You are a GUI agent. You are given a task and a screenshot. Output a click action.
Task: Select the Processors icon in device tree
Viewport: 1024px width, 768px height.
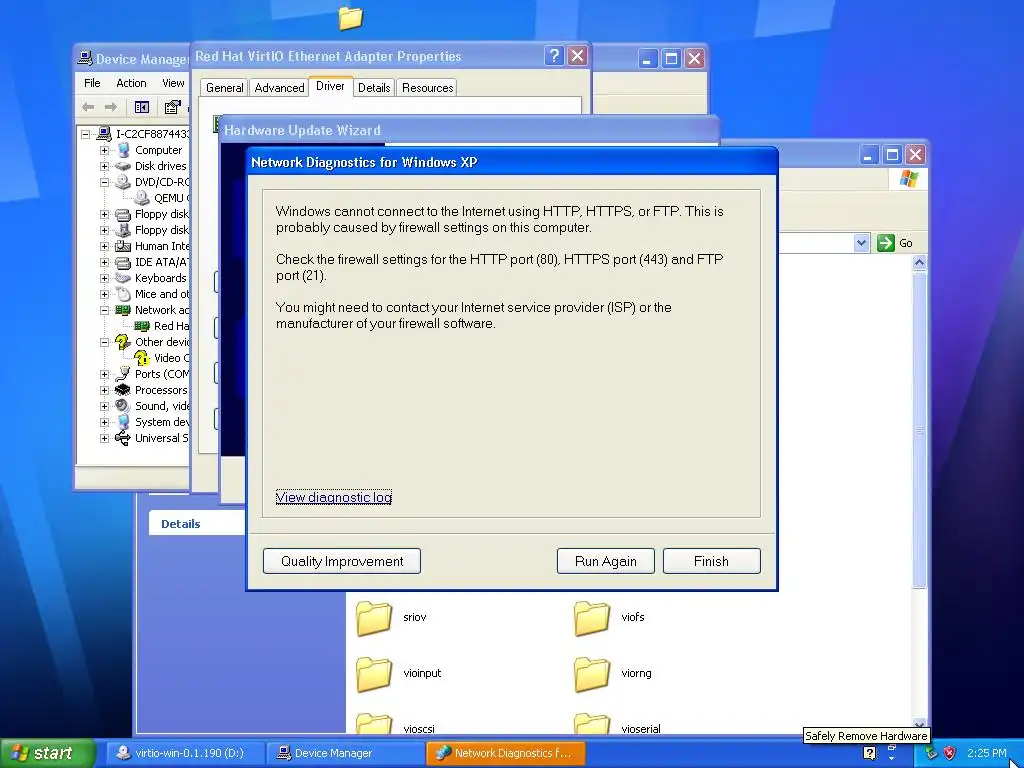[123, 390]
